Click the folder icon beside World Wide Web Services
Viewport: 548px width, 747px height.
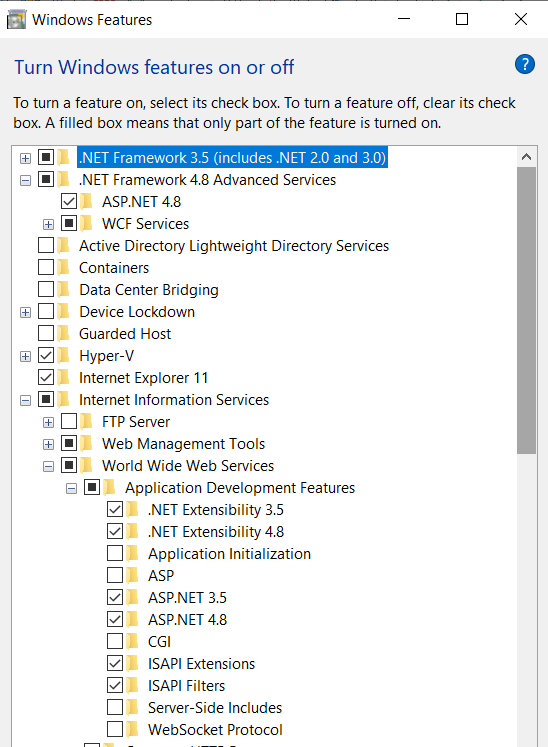coord(86,465)
